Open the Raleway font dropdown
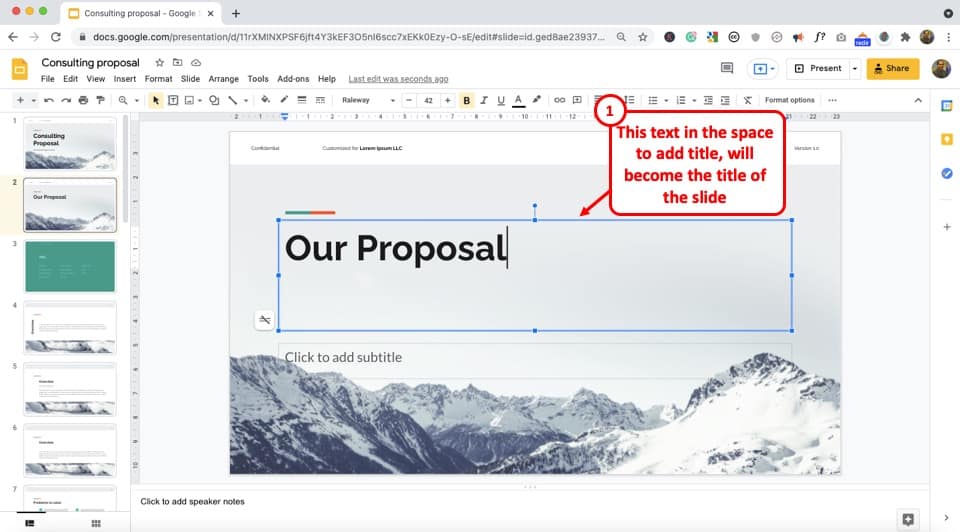The height and width of the screenshot is (532, 960). coord(368,100)
